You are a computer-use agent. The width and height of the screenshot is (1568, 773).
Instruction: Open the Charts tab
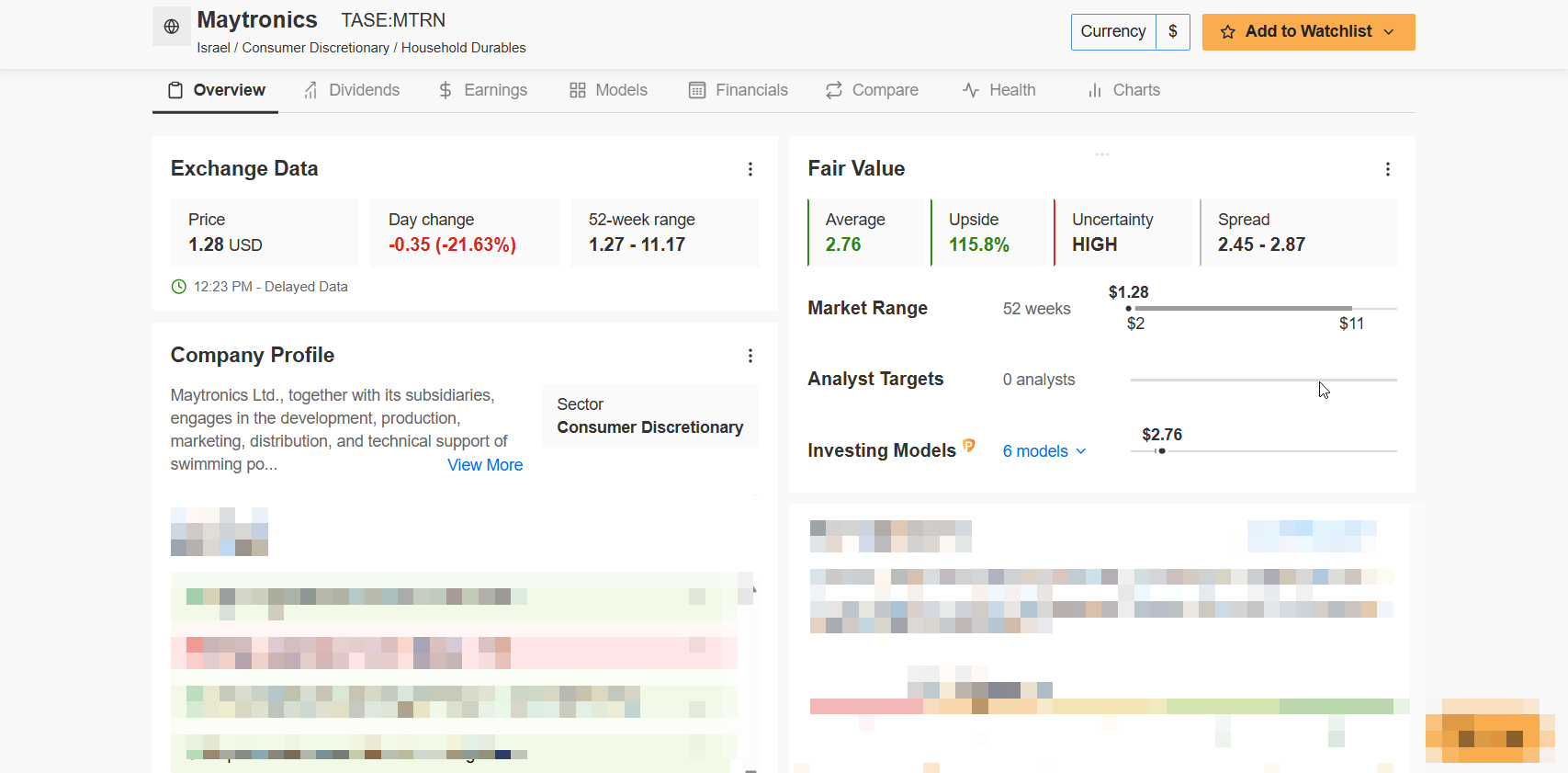[x=1124, y=90]
